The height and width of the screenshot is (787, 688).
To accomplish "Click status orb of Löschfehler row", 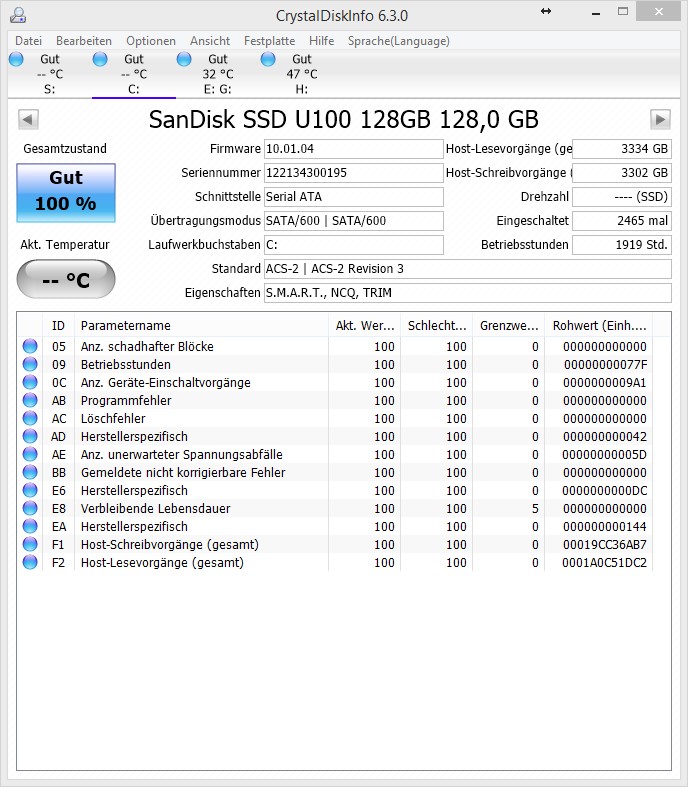I will pyautogui.click(x=30, y=418).
